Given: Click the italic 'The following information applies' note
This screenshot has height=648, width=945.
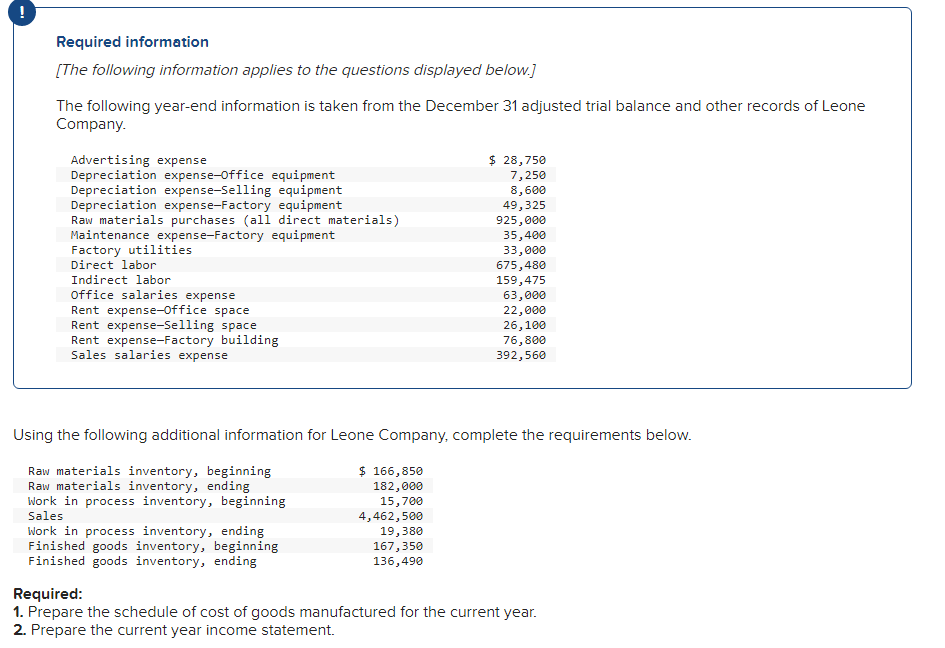Looking at the screenshot, I should coord(296,70).
